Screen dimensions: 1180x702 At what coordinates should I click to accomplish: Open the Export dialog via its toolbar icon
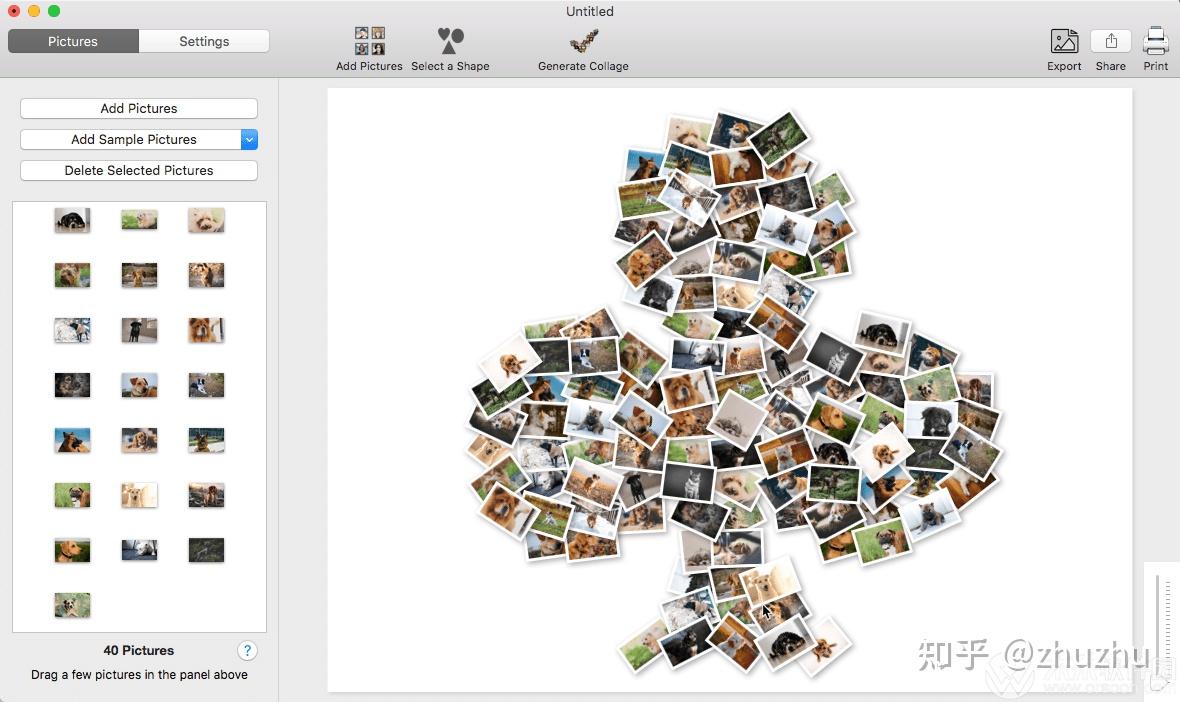coord(1063,42)
